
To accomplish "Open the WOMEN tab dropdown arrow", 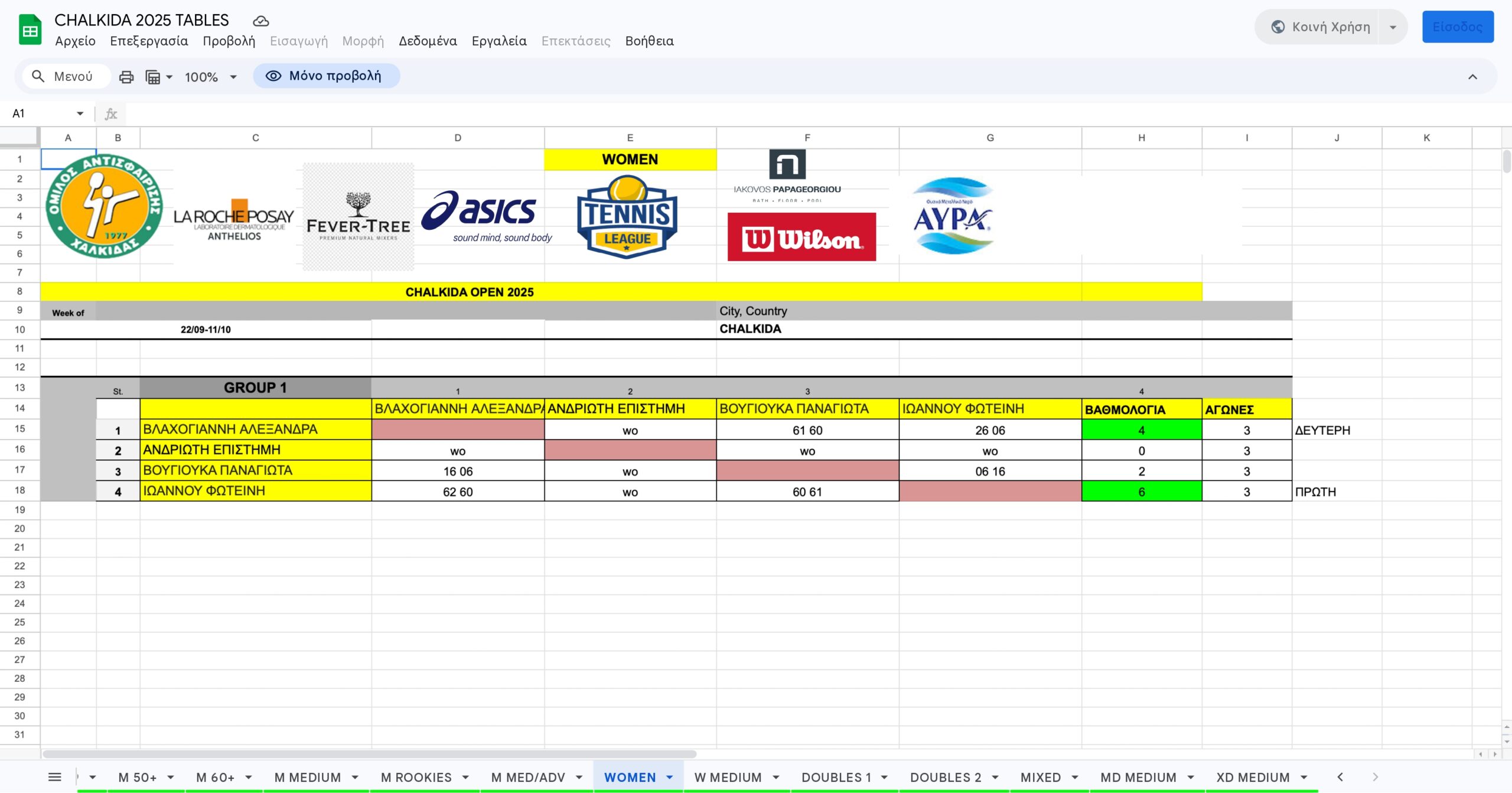I will [670, 777].
